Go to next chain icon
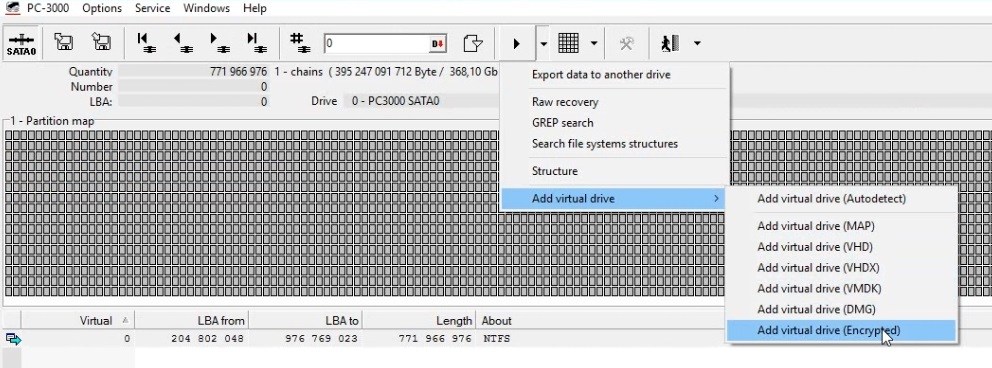The image size is (992, 368). (220, 43)
